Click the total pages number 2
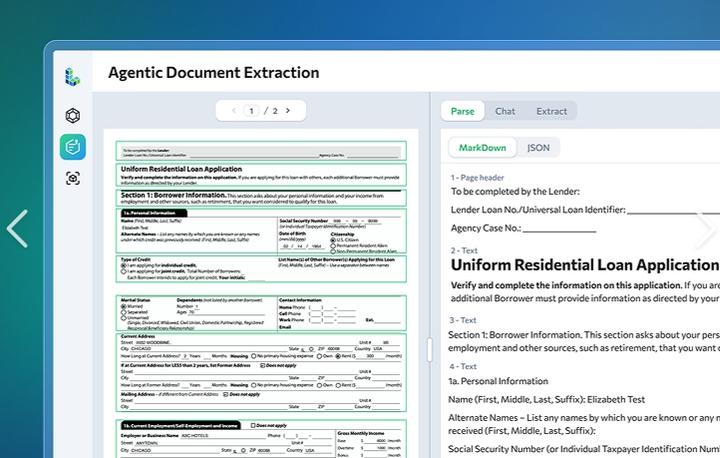Viewport: 720px width, 458px height. point(275,111)
